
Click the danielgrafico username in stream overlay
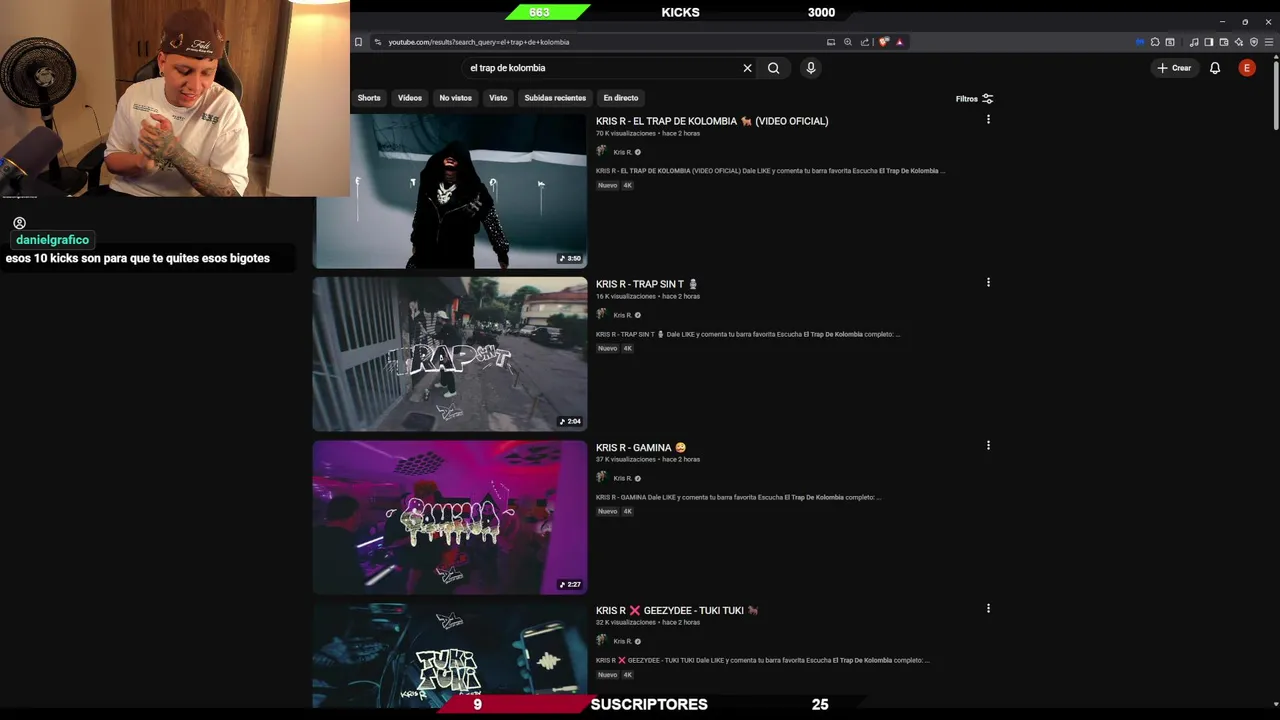point(53,240)
